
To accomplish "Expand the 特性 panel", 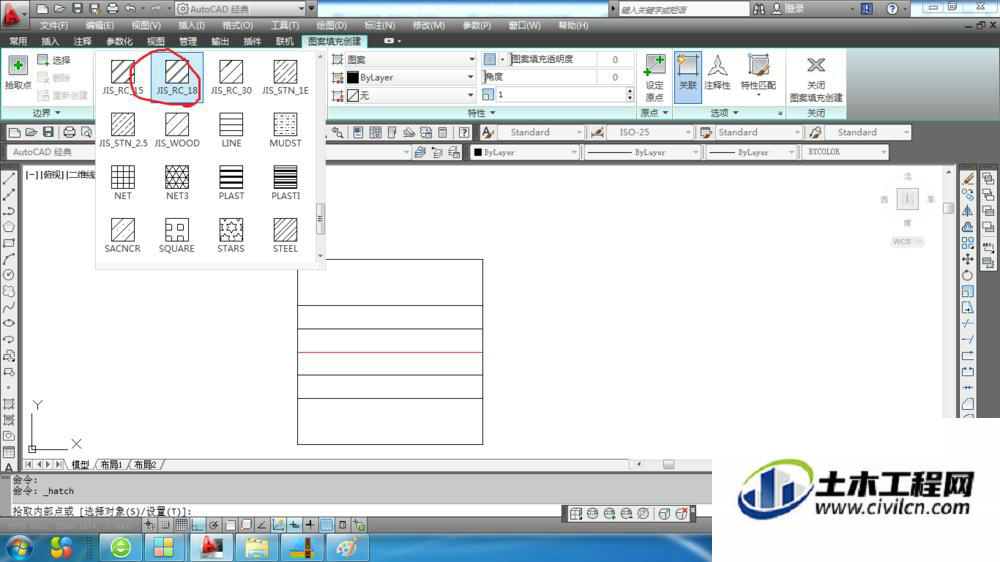I will coord(481,113).
